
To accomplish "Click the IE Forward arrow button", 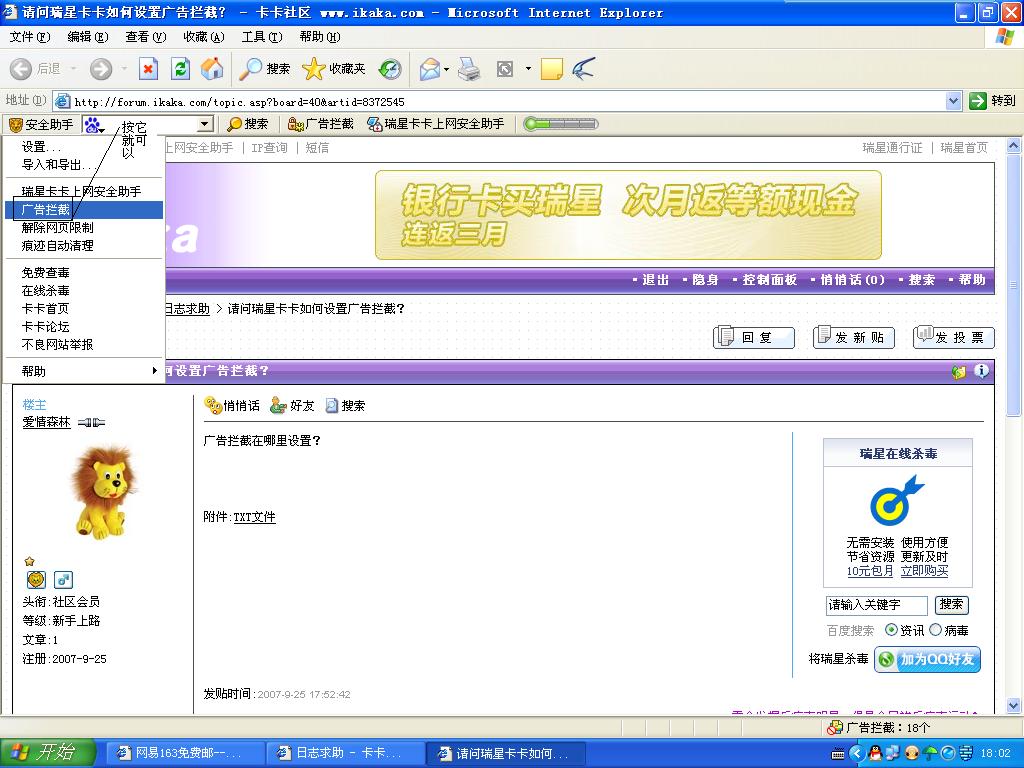I will pos(101,69).
